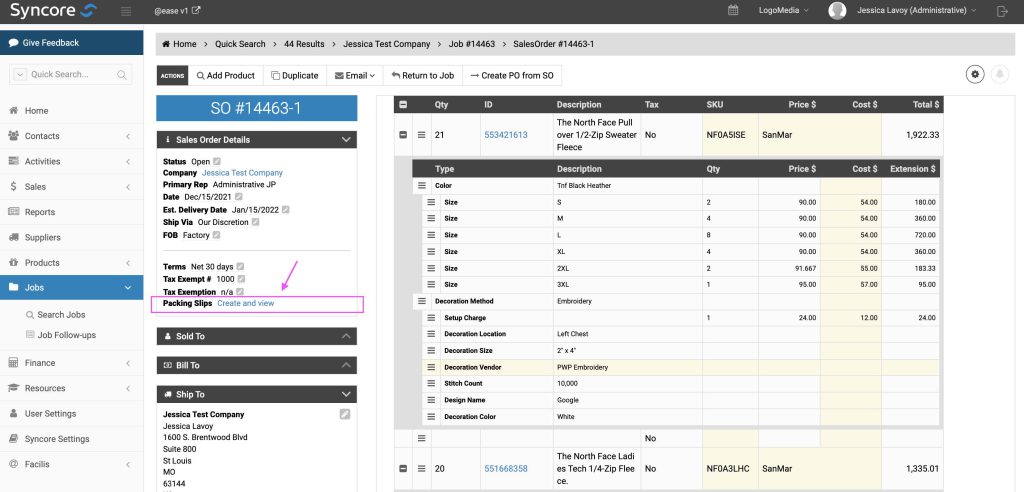Click the logout icon at top right
Viewport: 1024px width, 492px height.
pyautogui.click(x=1002, y=11)
